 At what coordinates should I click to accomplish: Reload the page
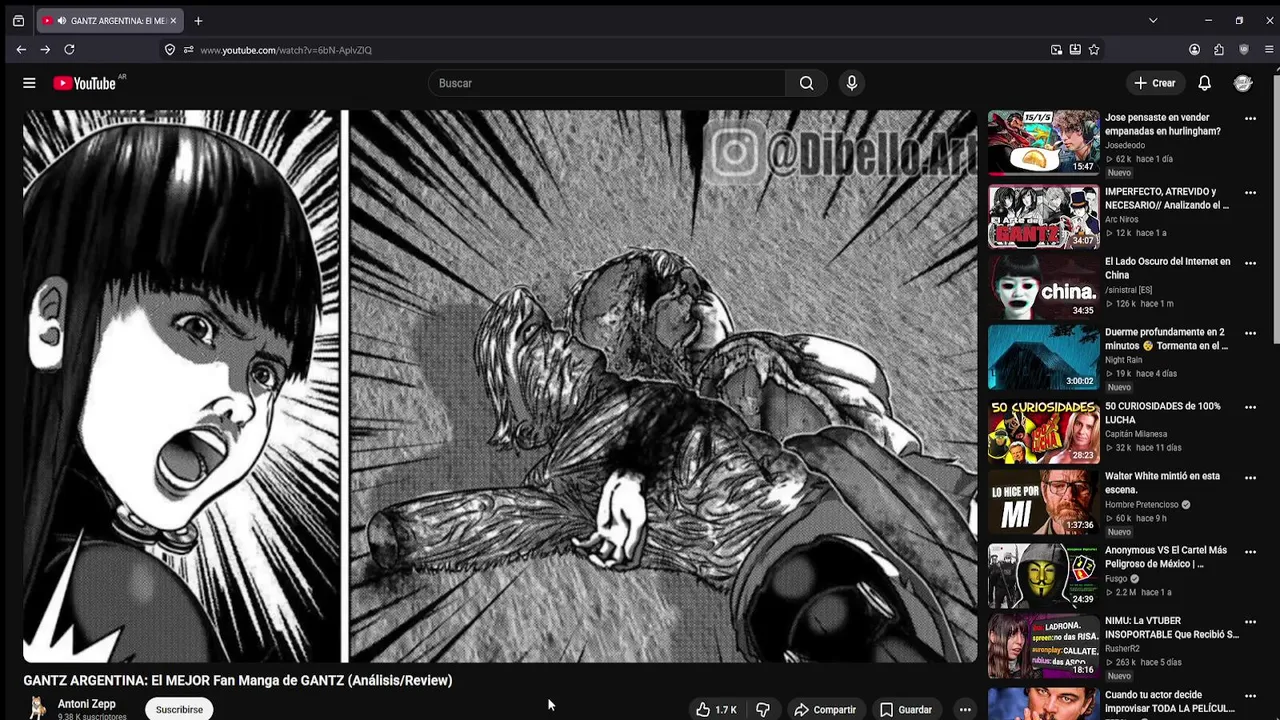pos(69,49)
